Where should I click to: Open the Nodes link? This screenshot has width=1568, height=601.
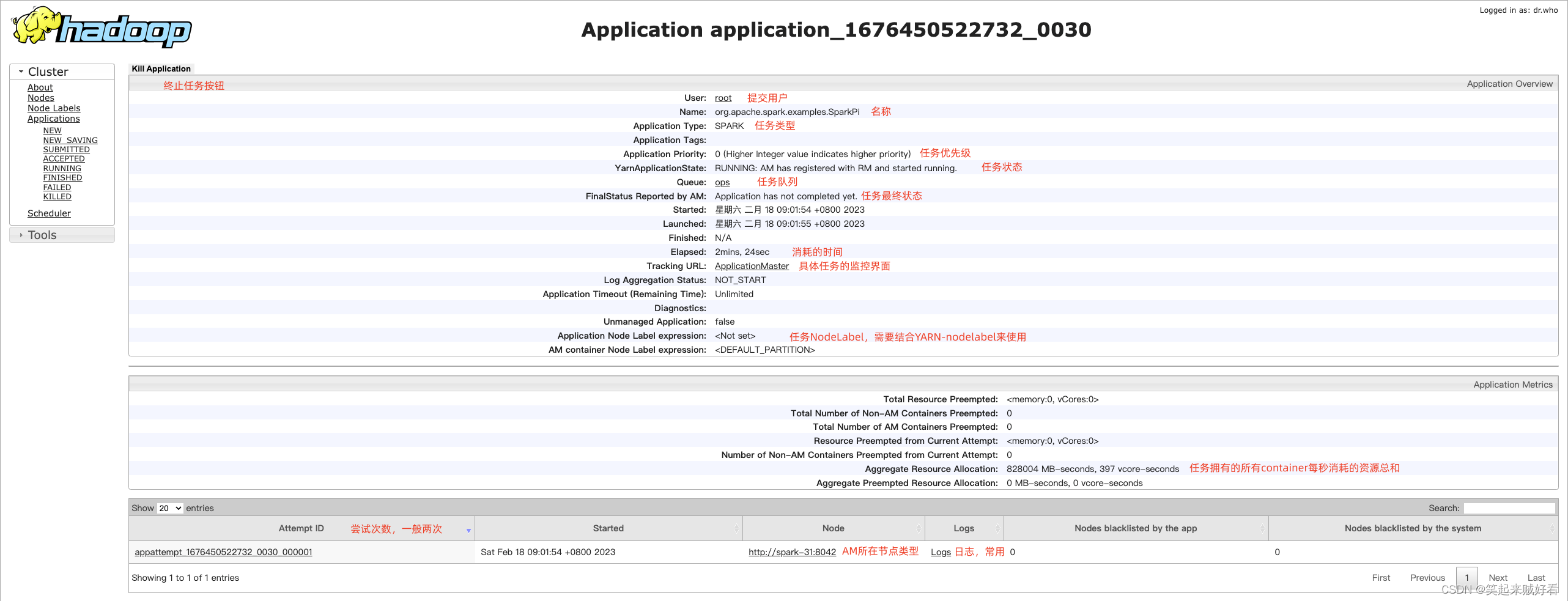point(41,98)
